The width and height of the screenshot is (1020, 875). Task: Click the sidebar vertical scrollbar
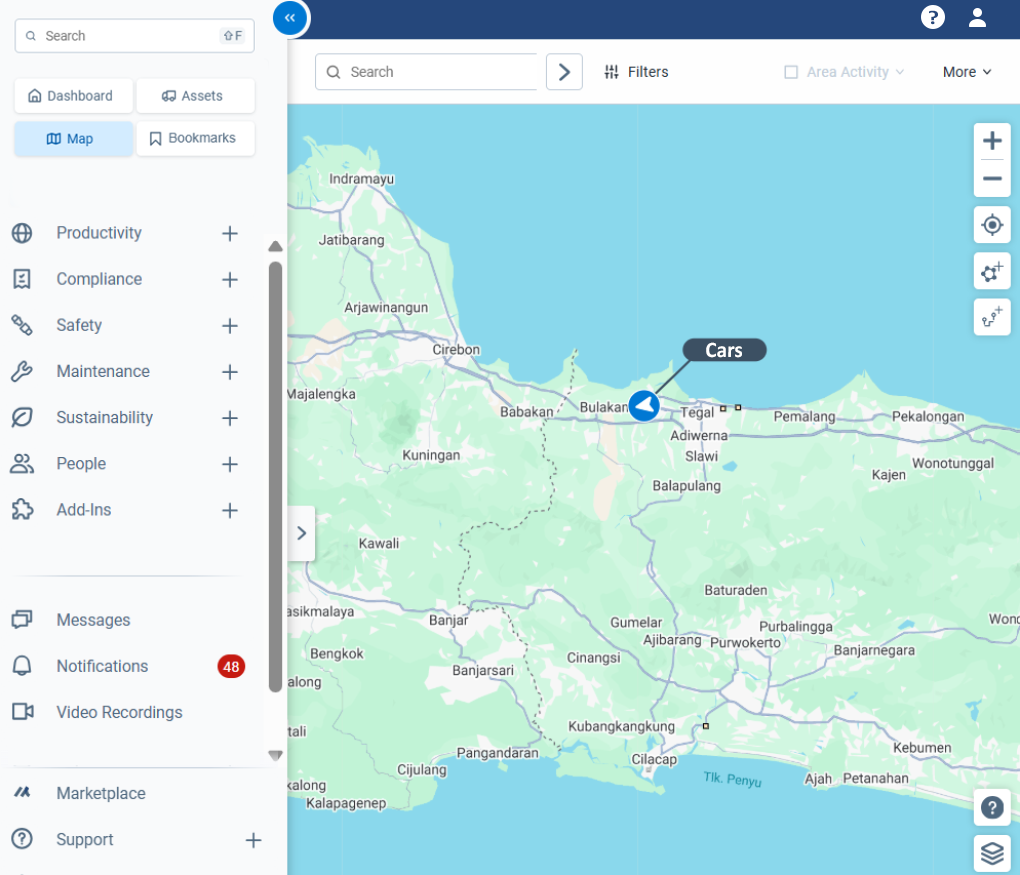click(x=276, y=475)
